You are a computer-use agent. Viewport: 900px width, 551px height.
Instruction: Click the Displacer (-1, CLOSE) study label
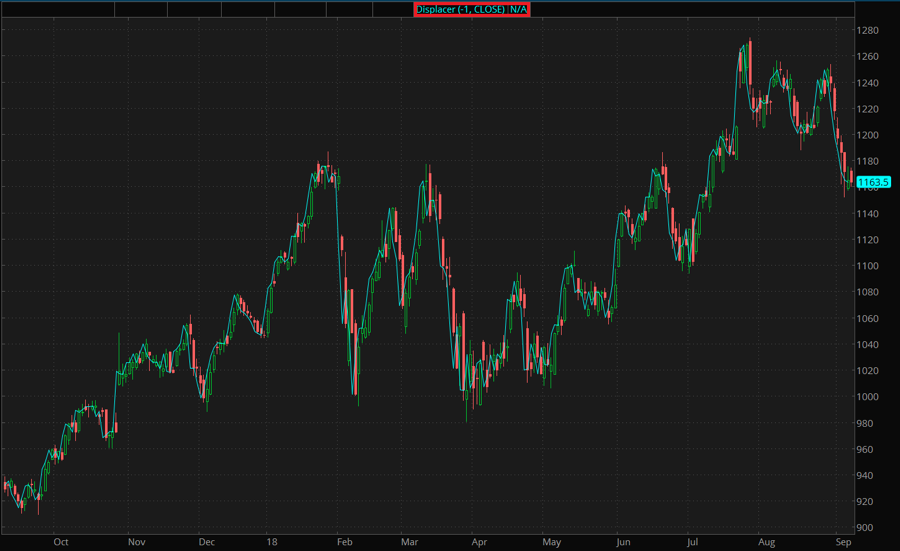click(x=472, y=9)
